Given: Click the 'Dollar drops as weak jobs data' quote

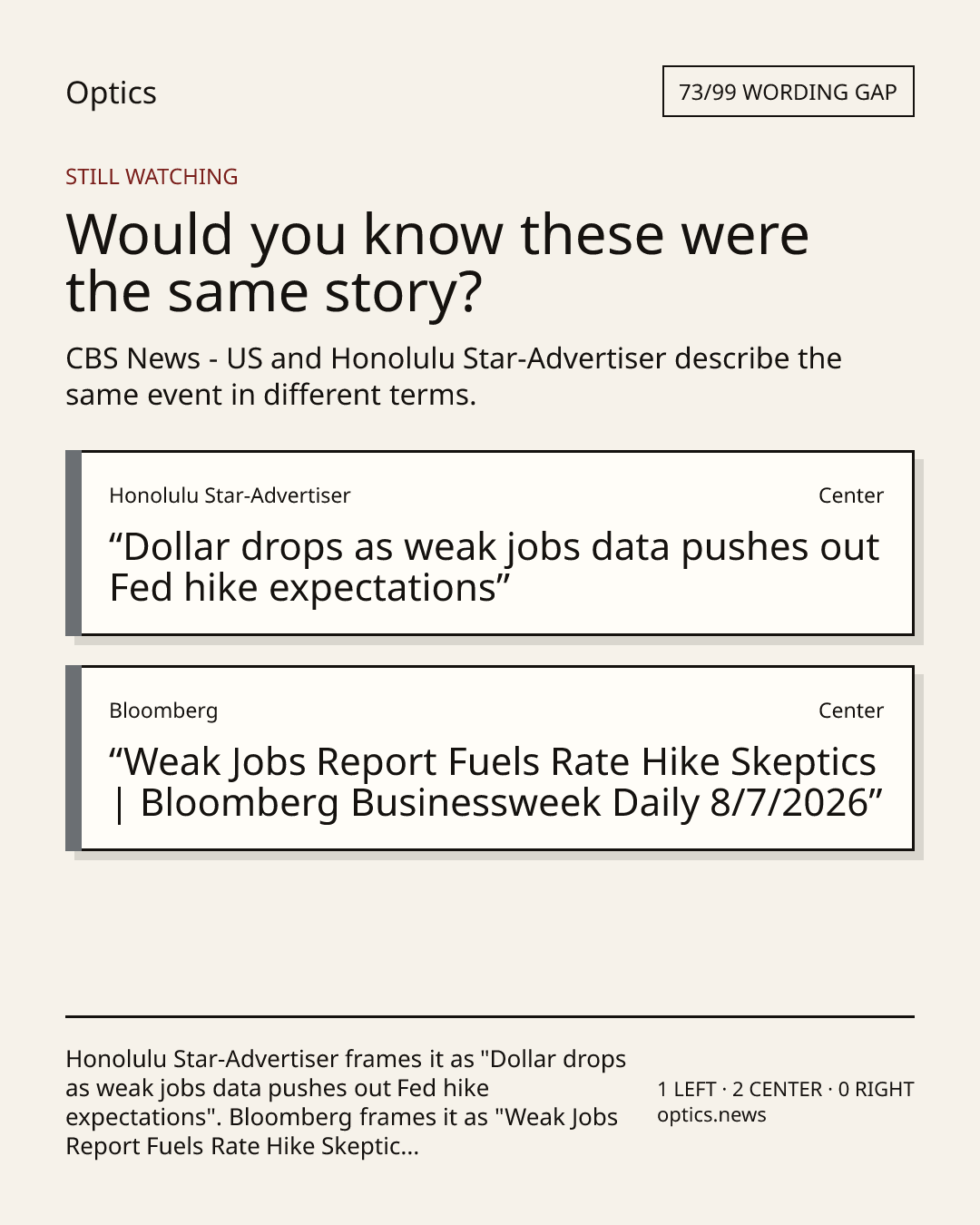Looking at the screenshot, I should (x=494, y=567).
